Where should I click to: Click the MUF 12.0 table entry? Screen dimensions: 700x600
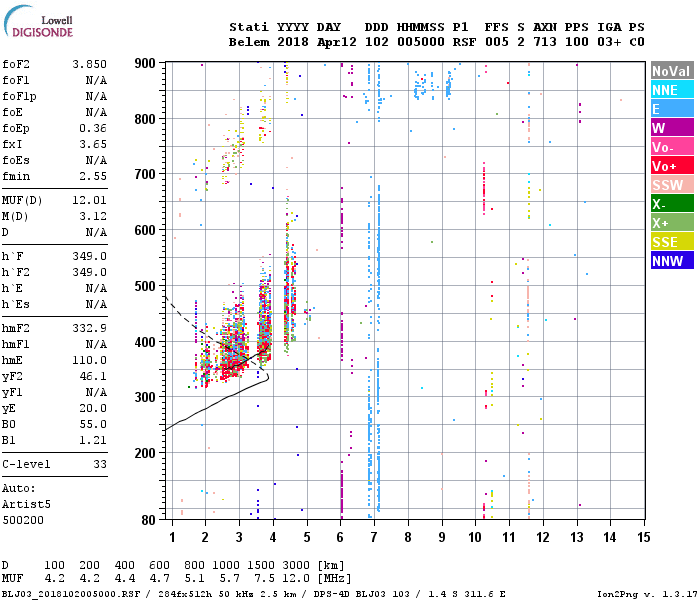[296, 579]
